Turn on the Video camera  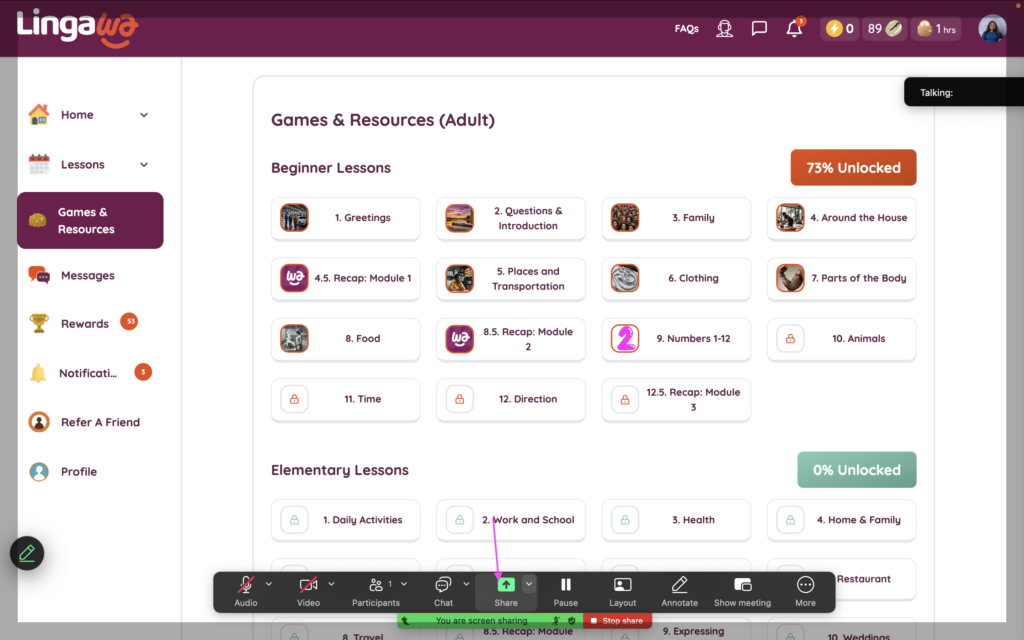tap(308, 590)
